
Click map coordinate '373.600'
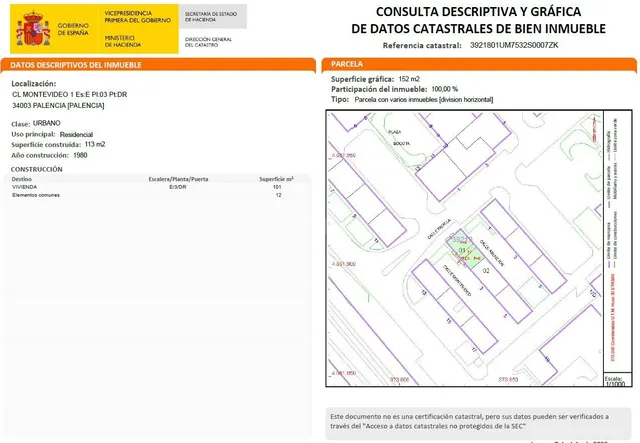399,380
